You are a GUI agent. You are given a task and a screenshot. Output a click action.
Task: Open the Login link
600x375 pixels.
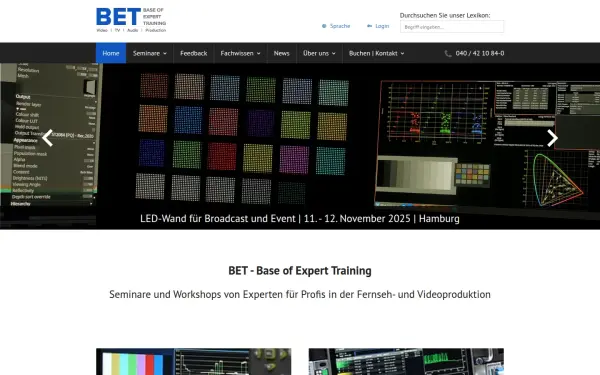pyautogui.click(x=382, y=26)
